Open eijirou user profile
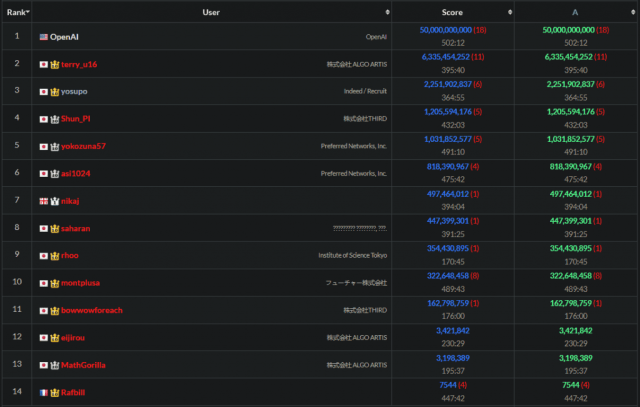This screenshot has width=640, height=407. (73, 338)
